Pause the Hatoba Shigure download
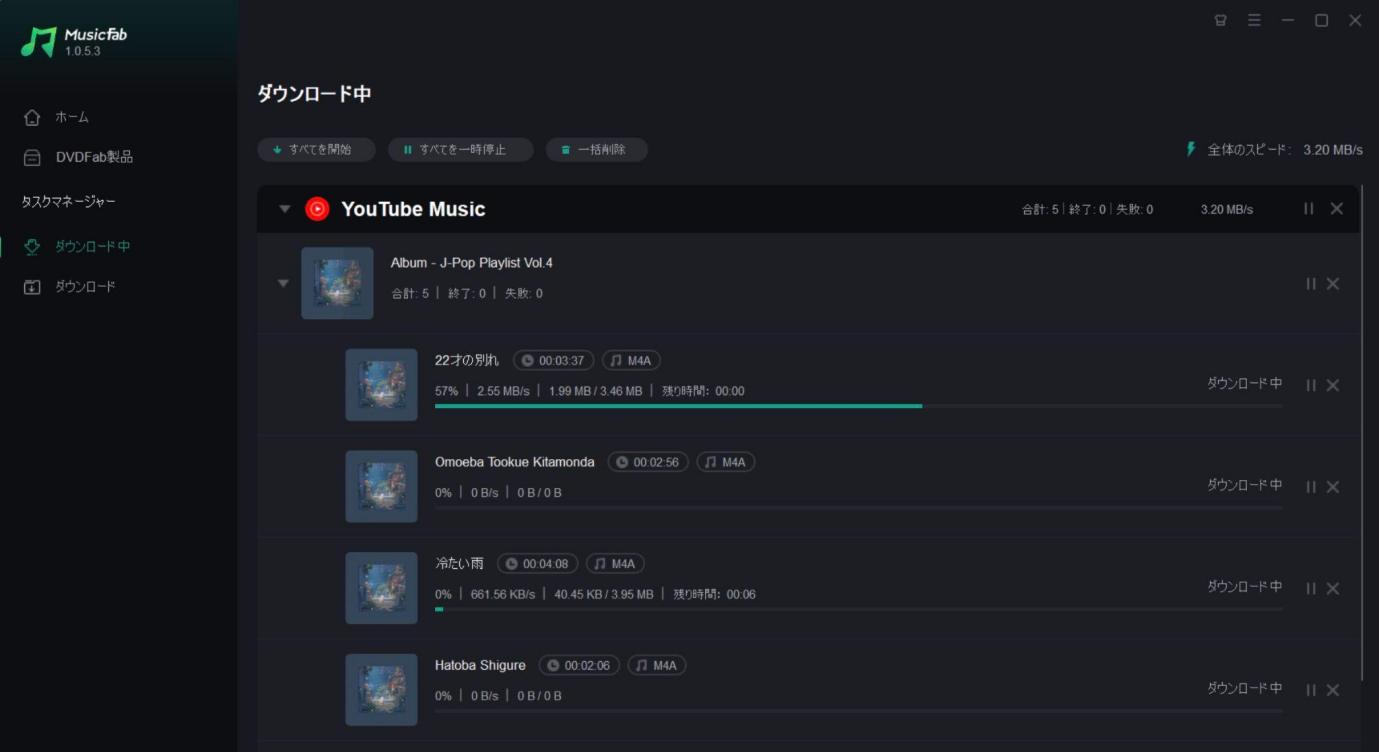The width and height of the screenshot is (1379, 752). (x=1311, y=690)
